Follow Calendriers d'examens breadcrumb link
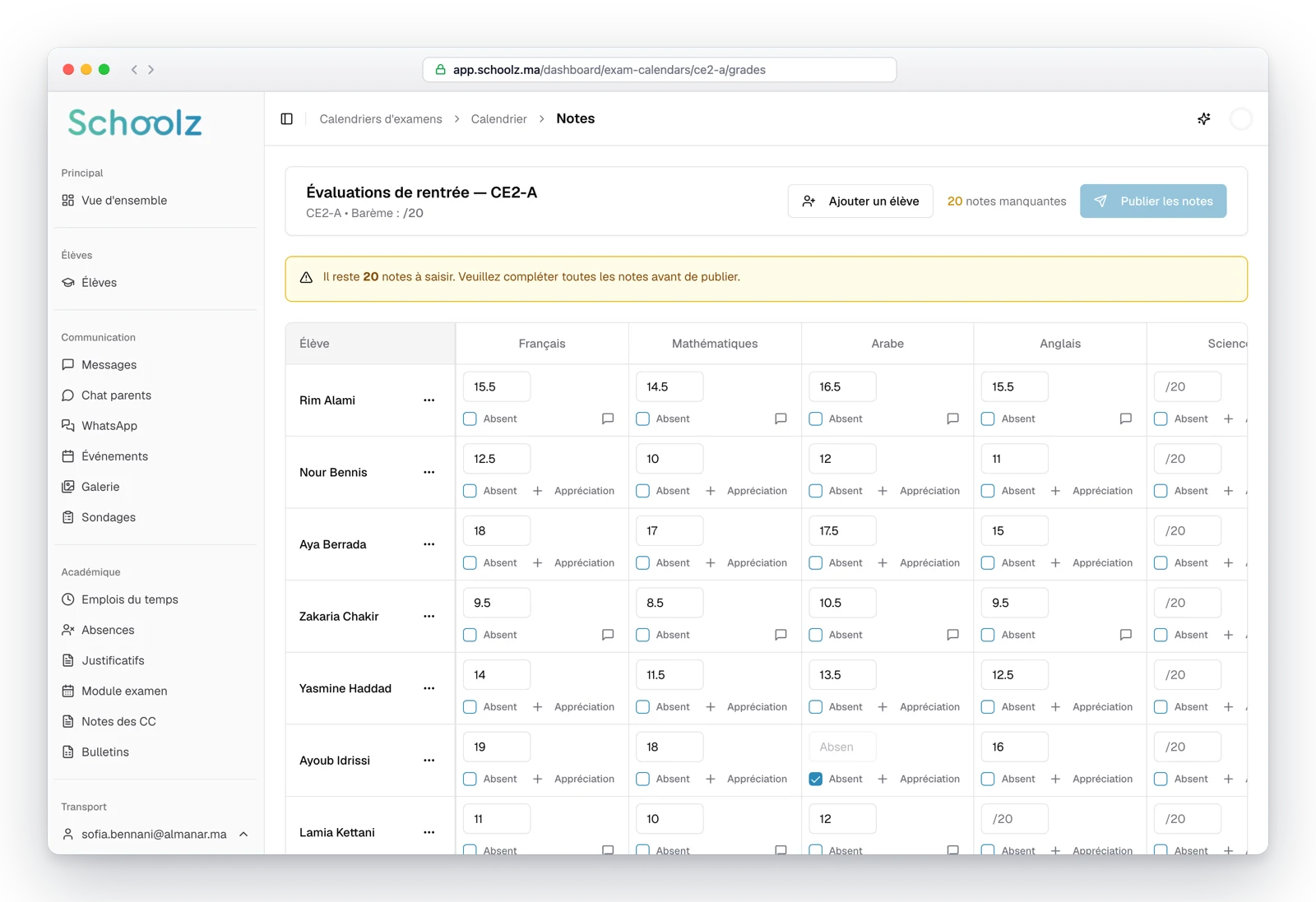This screenshot has width=1316, height=902. (x=381, y=119)
